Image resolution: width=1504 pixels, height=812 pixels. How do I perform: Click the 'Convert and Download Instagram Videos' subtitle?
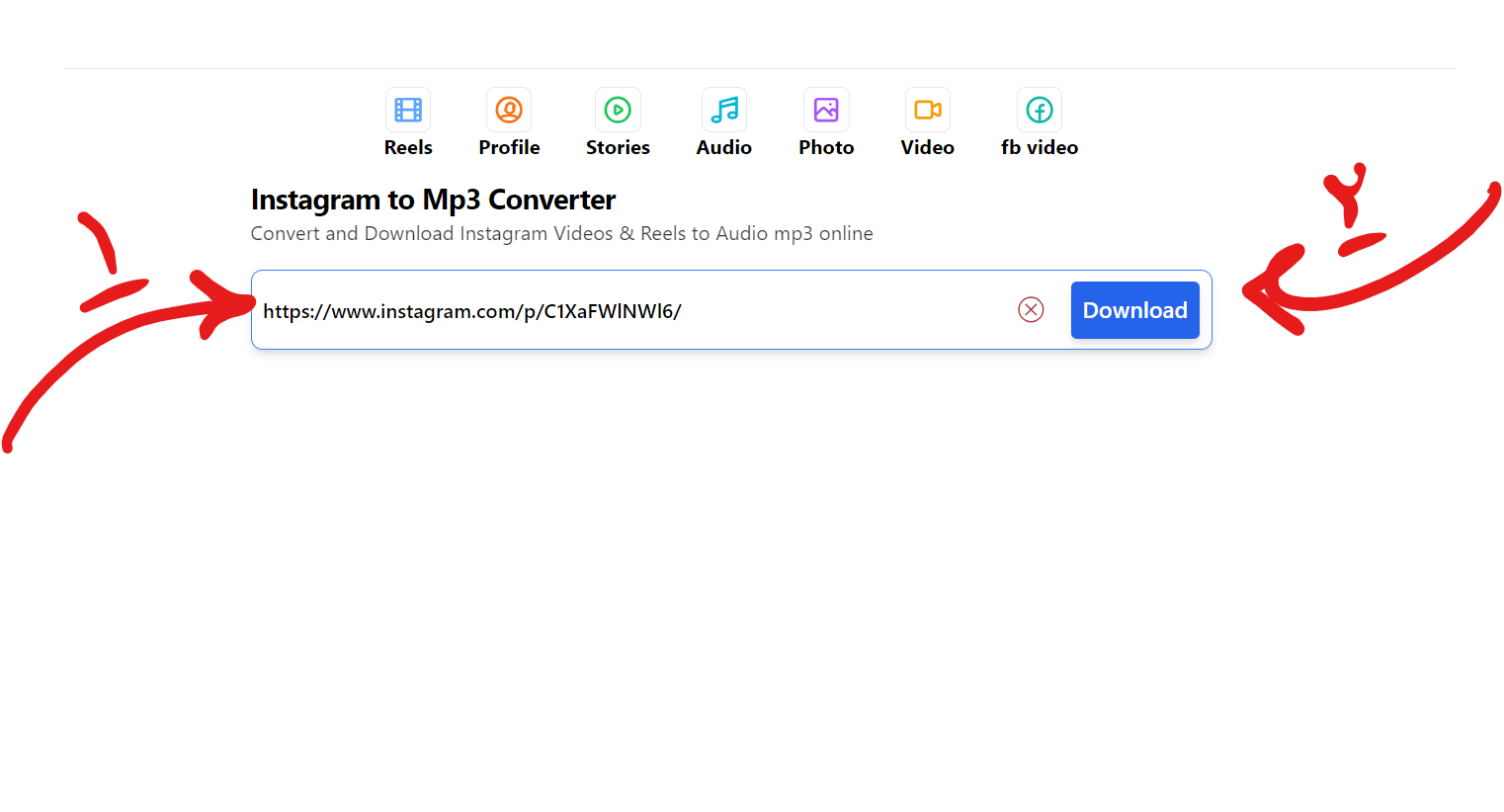click(561, 233)
